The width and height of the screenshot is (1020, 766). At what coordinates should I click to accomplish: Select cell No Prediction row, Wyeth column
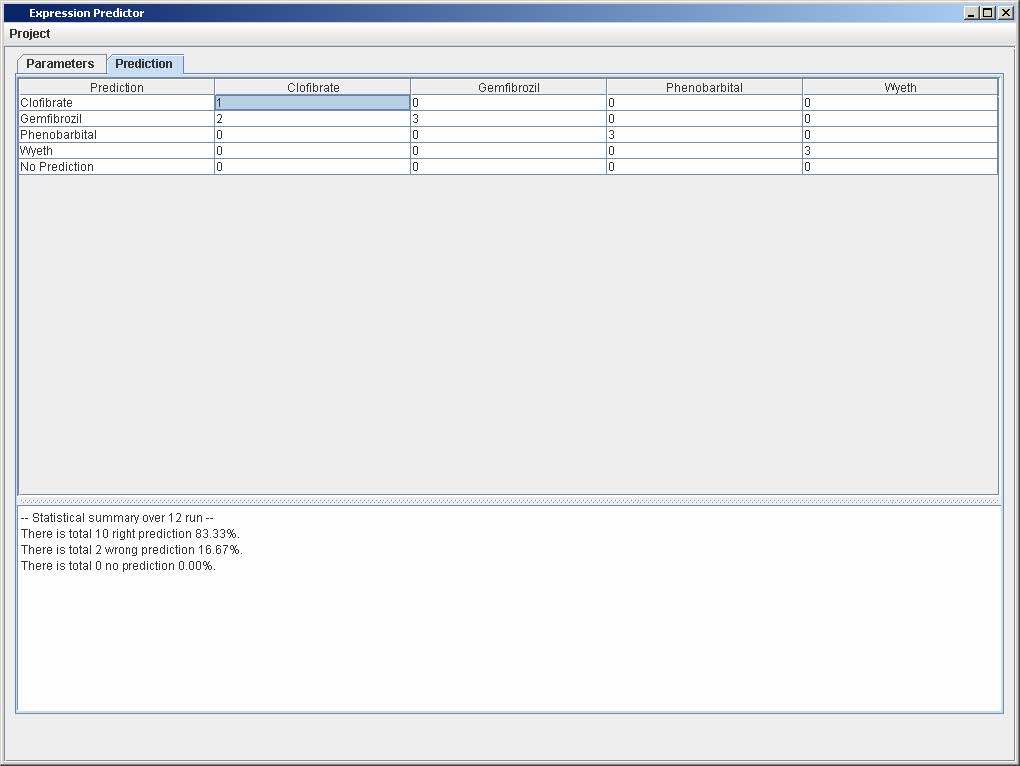[x=900, y=166]
